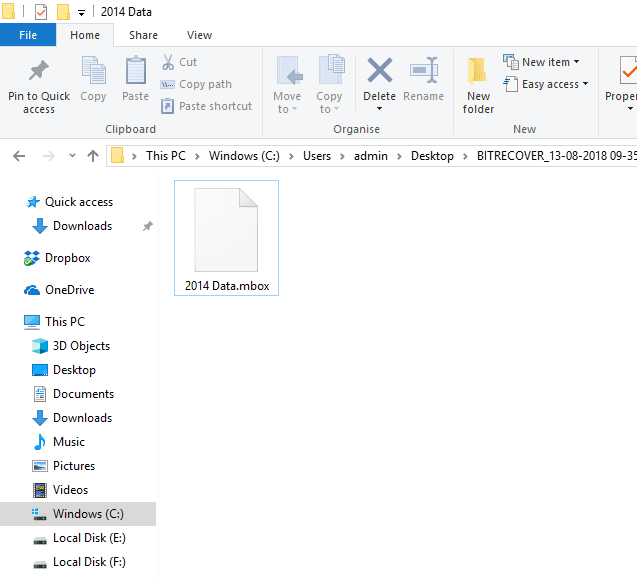Select the 2014 Data.mbox file
Viewport: 637px width, 579px height.
pos(226,238)
